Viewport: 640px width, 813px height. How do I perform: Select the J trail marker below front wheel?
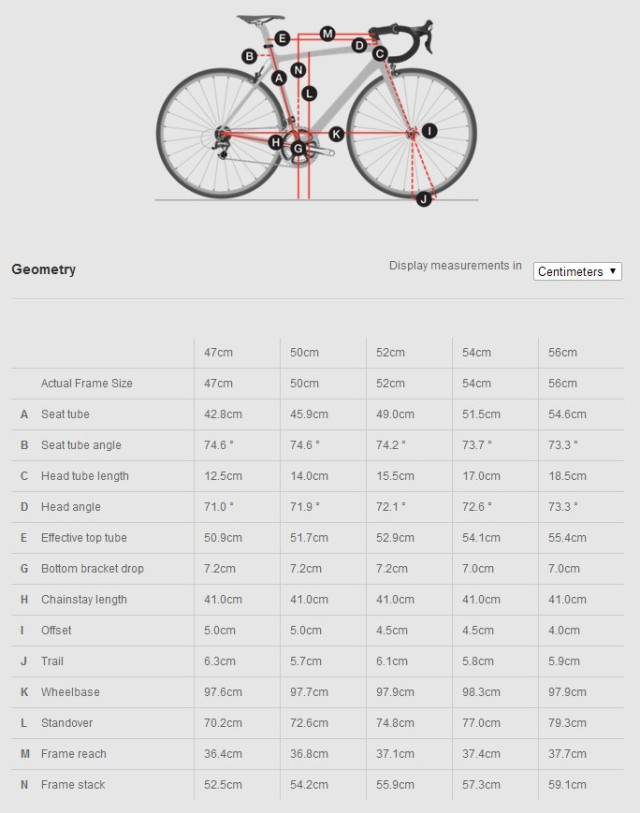coord(424,199)
